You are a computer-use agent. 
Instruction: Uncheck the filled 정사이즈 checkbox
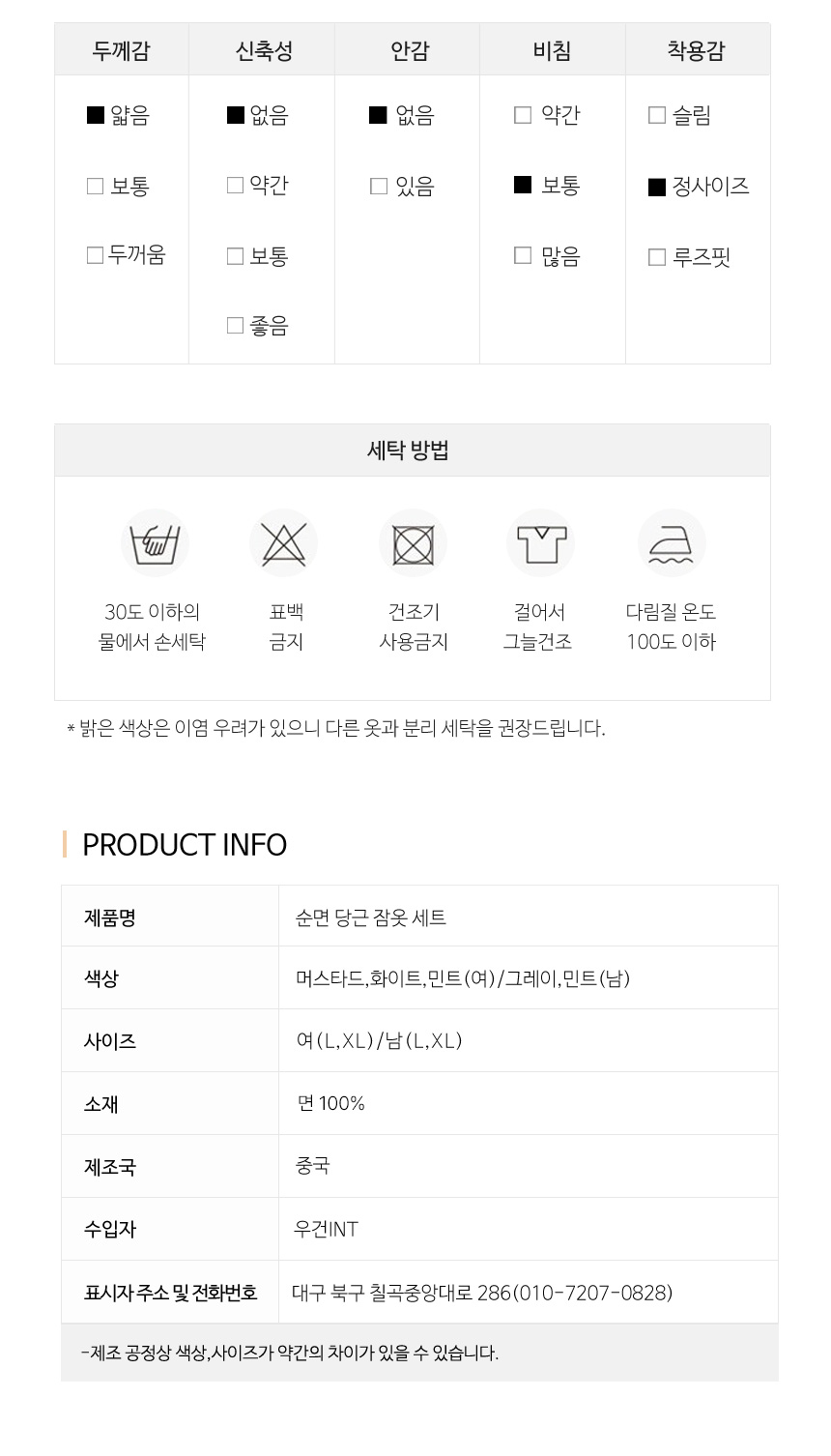point(657,187)
